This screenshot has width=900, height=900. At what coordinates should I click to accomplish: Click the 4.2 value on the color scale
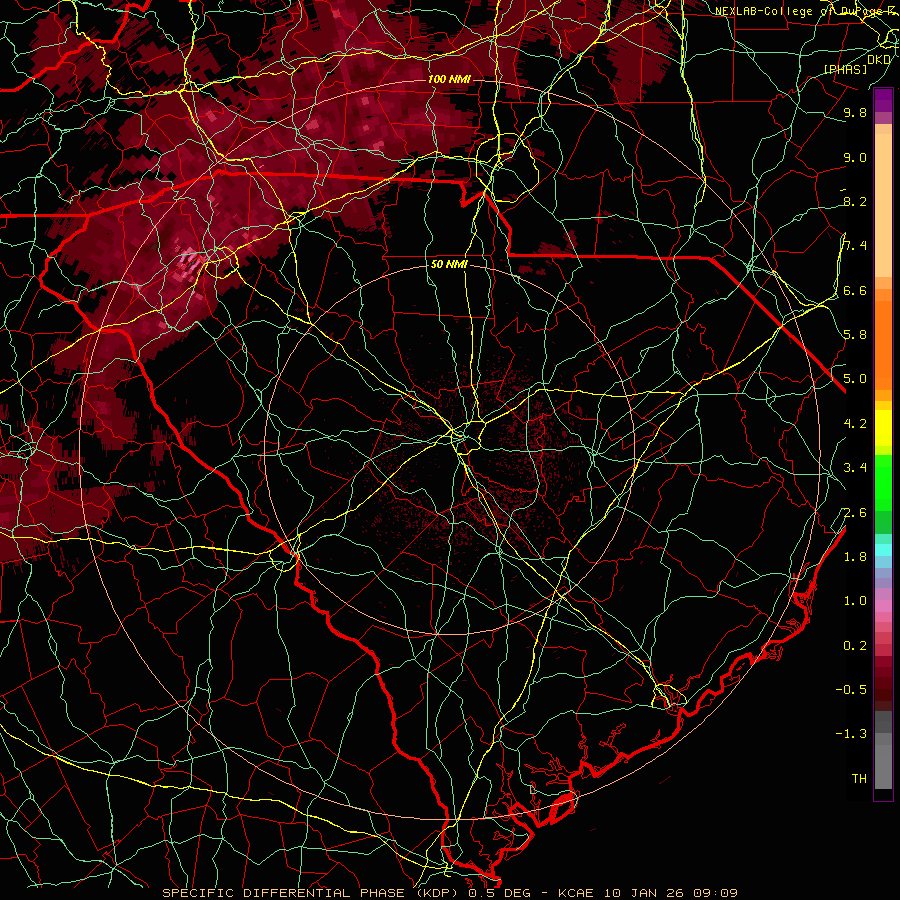855,424
